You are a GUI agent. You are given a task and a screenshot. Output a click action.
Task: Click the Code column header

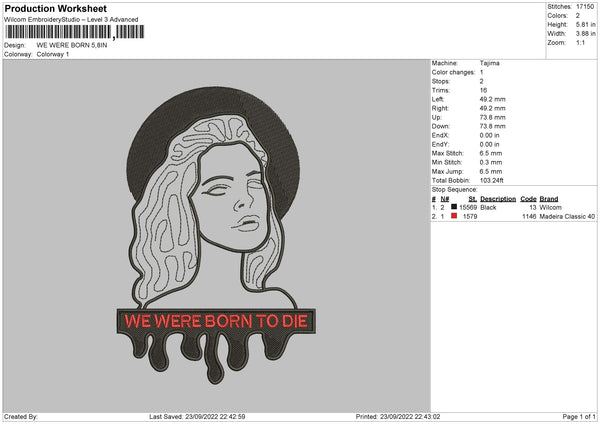(x=528, y=199)
